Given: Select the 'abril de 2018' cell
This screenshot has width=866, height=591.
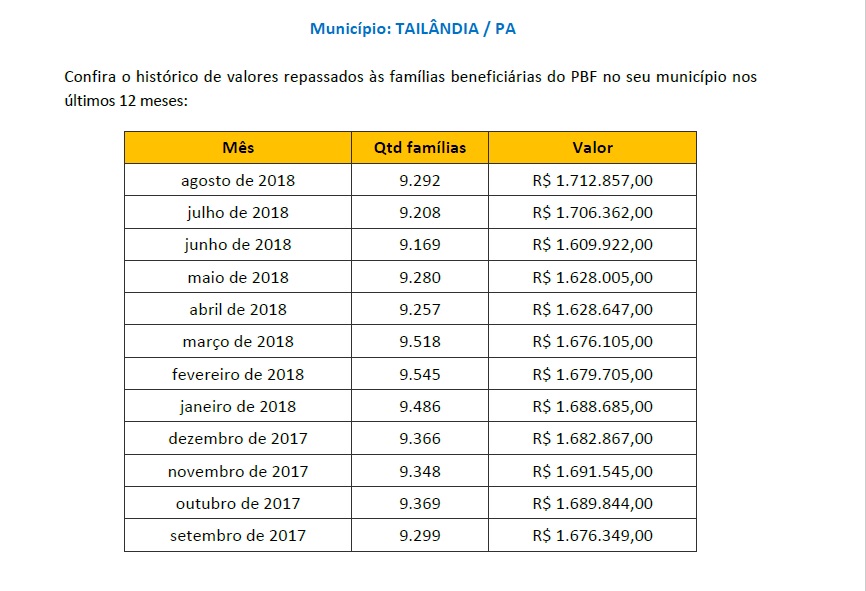Looking at the screenshot, I should coord(238,310).
